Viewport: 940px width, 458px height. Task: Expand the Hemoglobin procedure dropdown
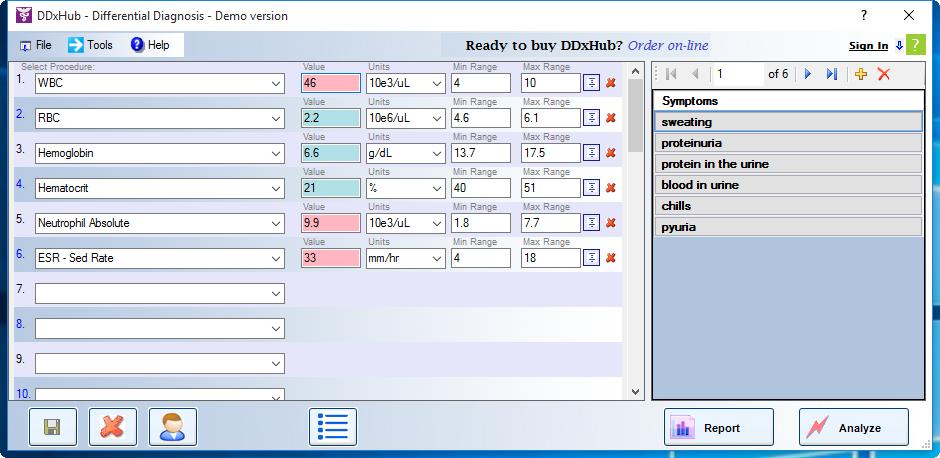tap(276, 153)
